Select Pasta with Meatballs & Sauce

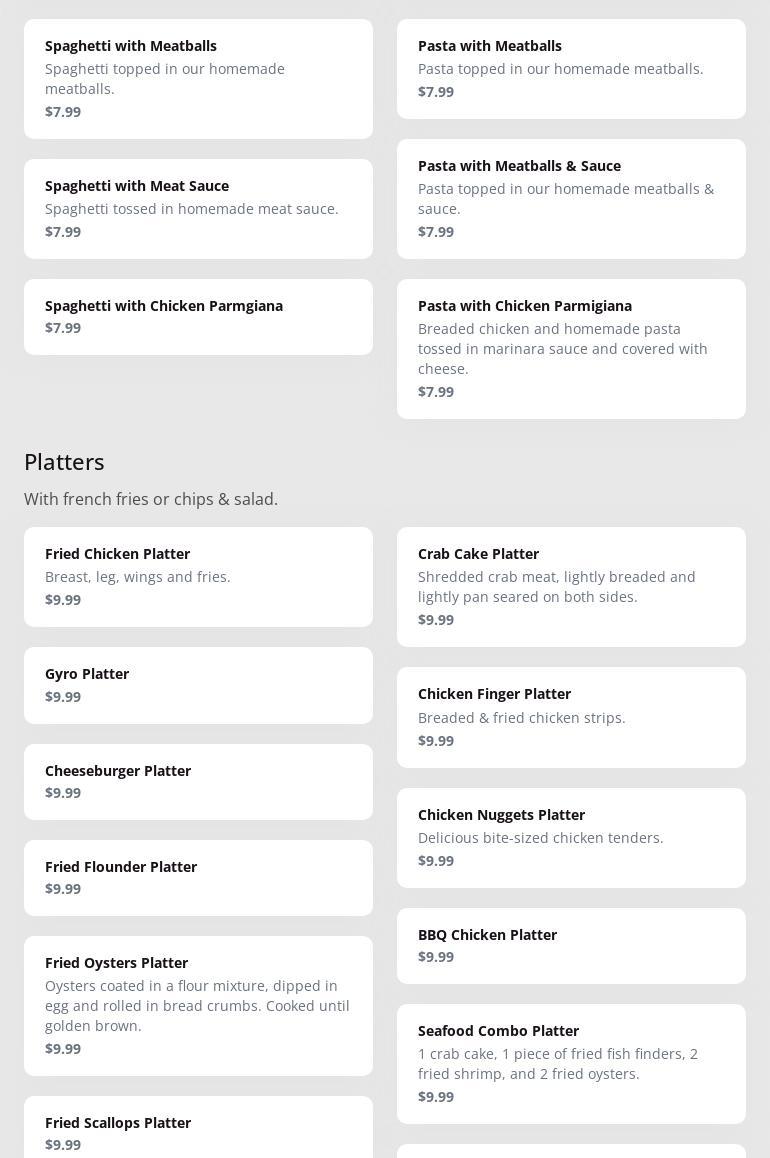coord(571,198)
